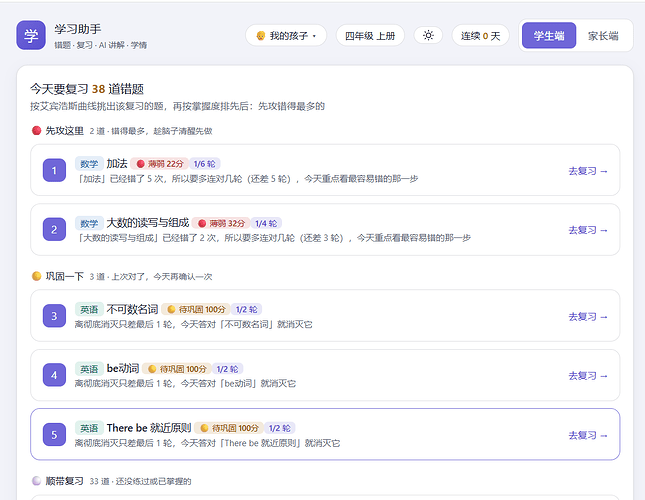Click the 先攻这里 section heading
The width and height of the screenshot is (645, 500).
pyautogui.click(x=65, y=131)
